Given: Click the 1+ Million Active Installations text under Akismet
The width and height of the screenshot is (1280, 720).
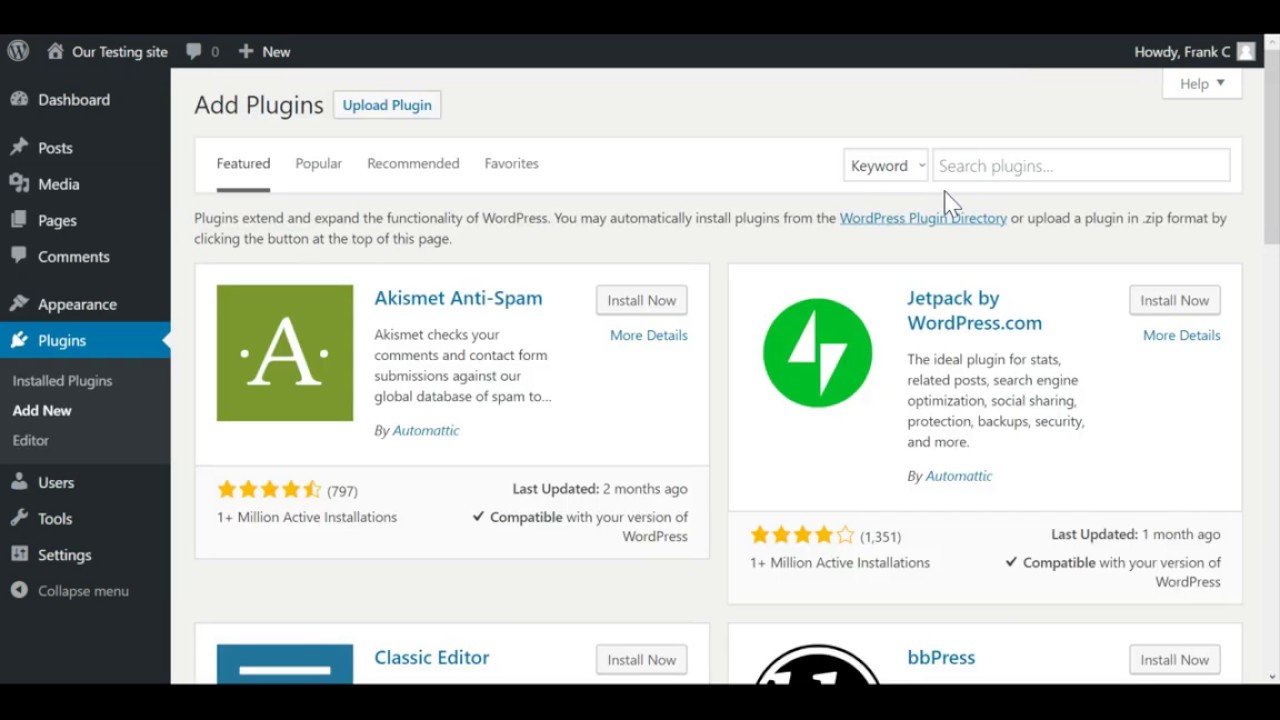Looking at the screenshot, I should (307, 517).
